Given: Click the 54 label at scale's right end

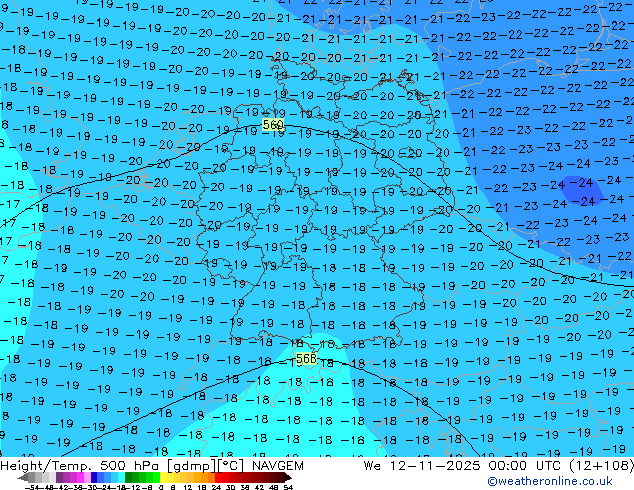Looking at the screenshot, I should pos(287,488).
